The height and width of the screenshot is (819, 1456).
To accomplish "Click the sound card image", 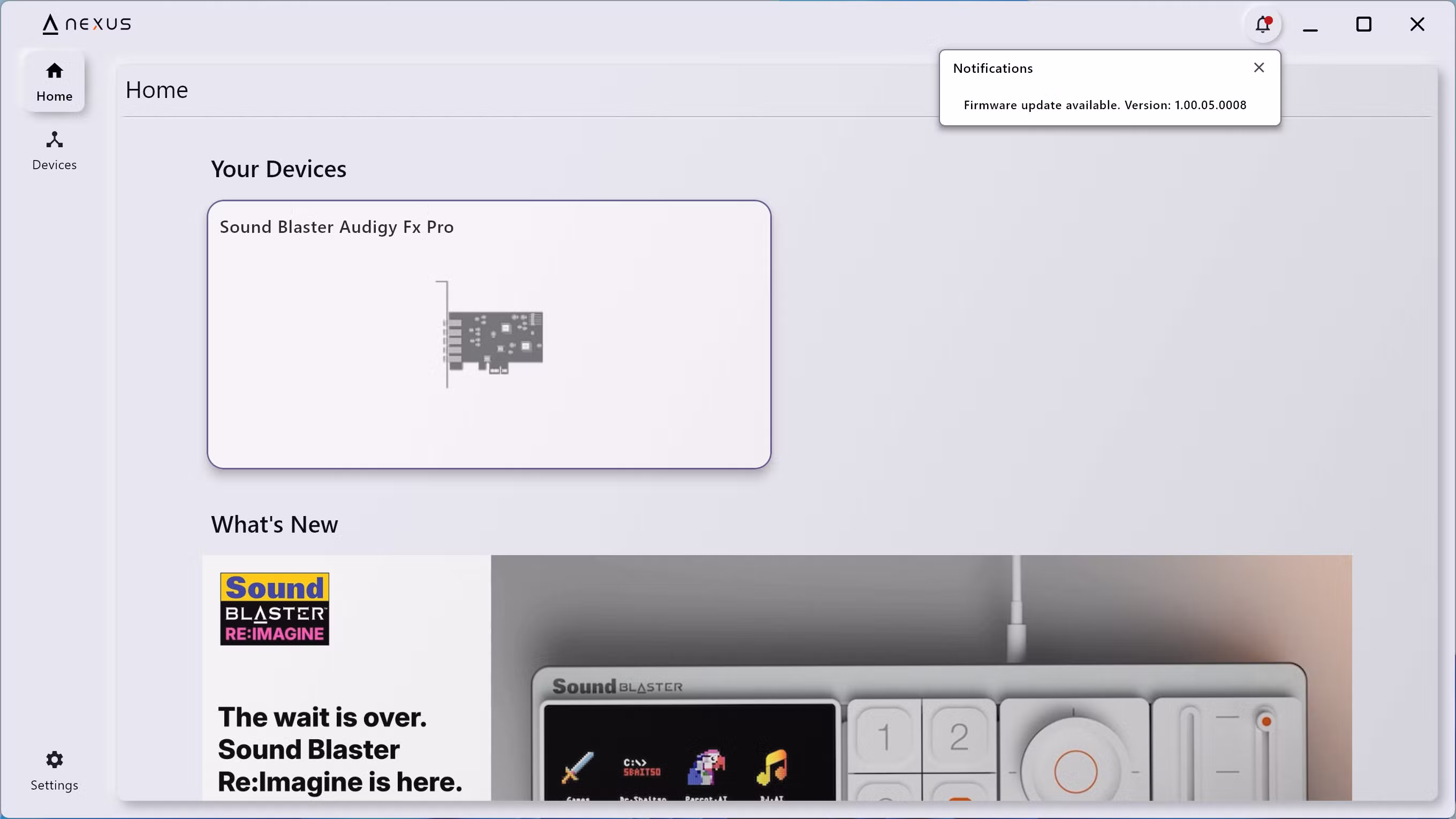I will pyautogui.click(x=491, y=335).
